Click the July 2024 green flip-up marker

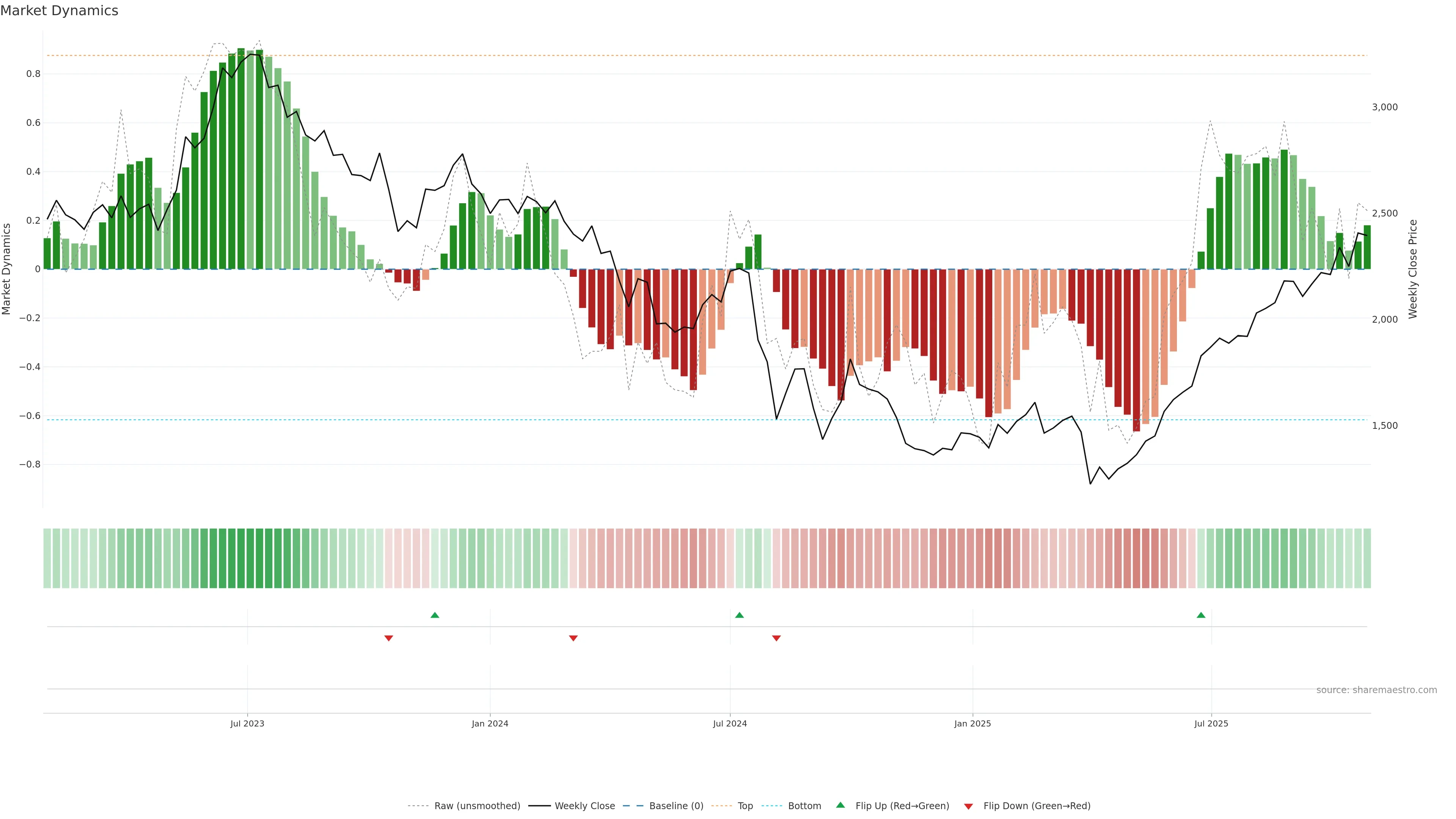coord(739,615)
